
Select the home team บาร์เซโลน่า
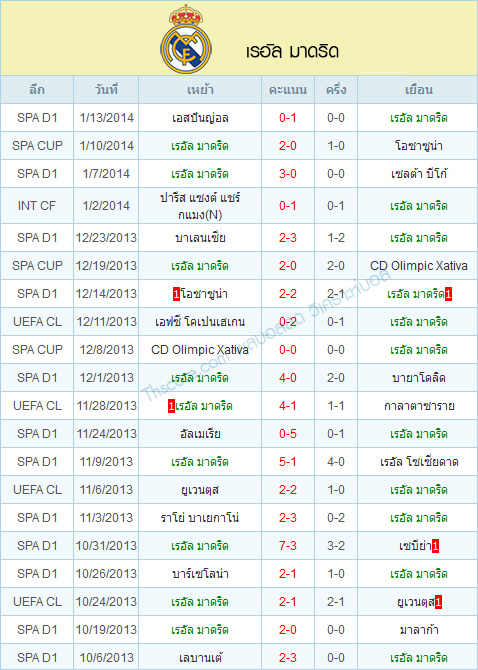pyautogui.click(x=200, y=574)
